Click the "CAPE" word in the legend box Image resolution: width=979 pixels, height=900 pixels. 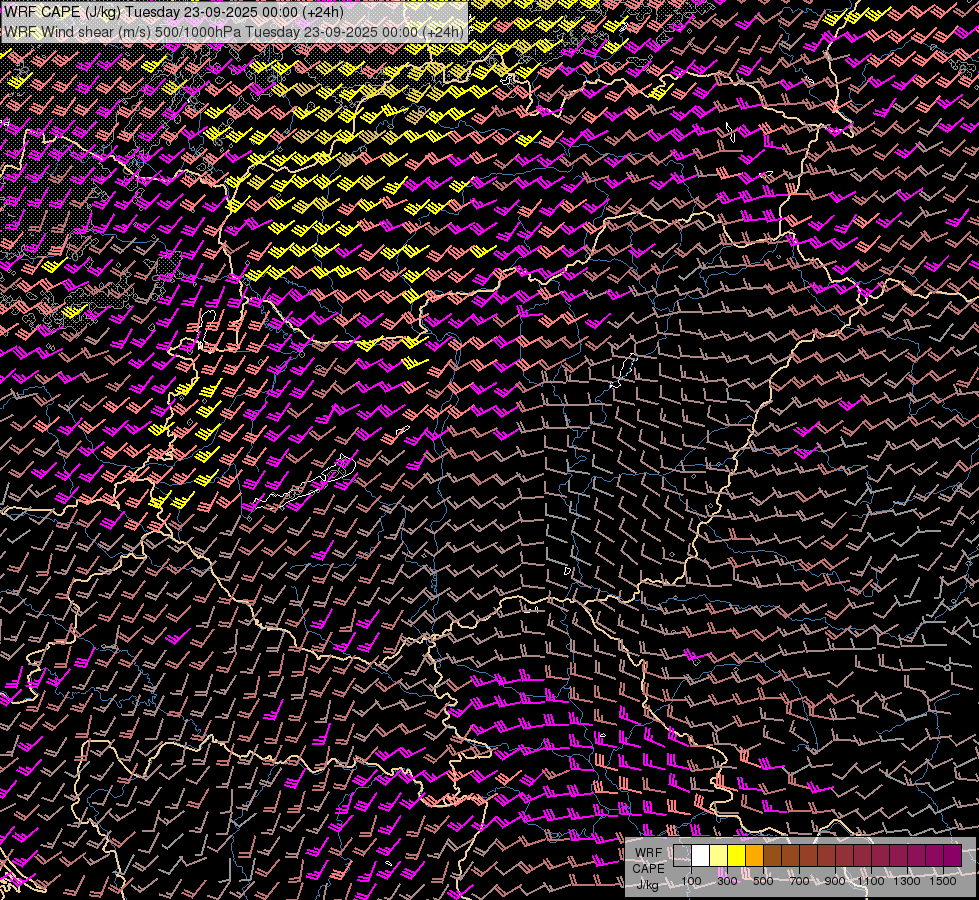point(648,868)
